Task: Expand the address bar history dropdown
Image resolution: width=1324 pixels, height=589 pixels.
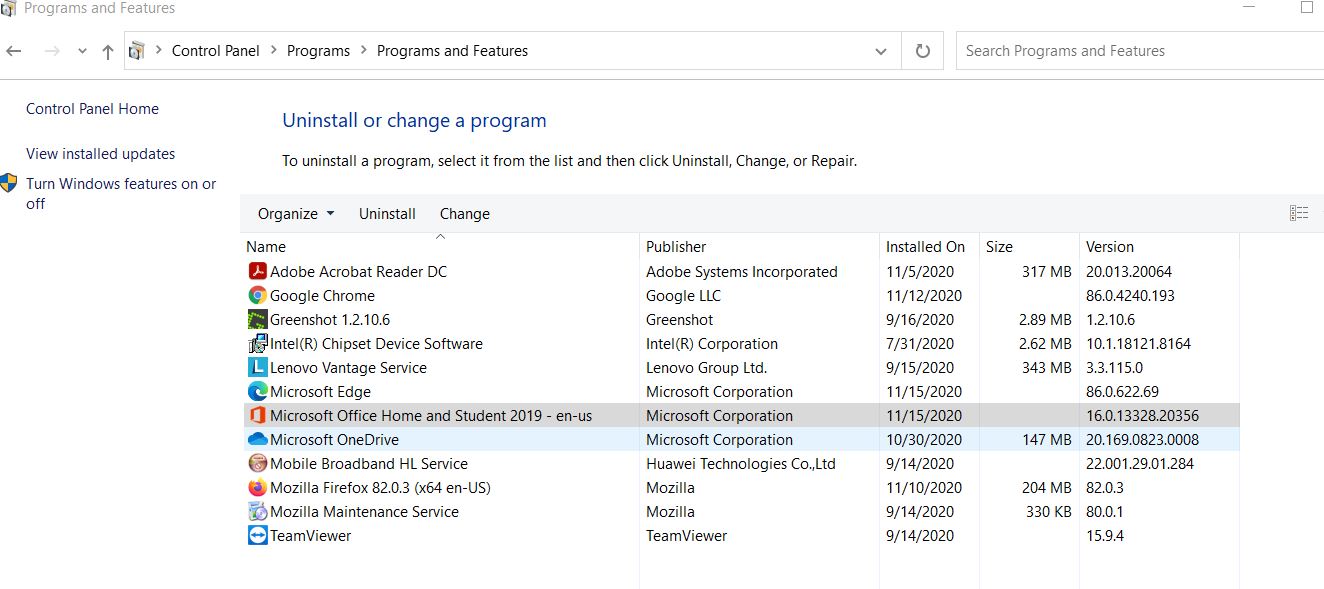Action: click(880, 51)
